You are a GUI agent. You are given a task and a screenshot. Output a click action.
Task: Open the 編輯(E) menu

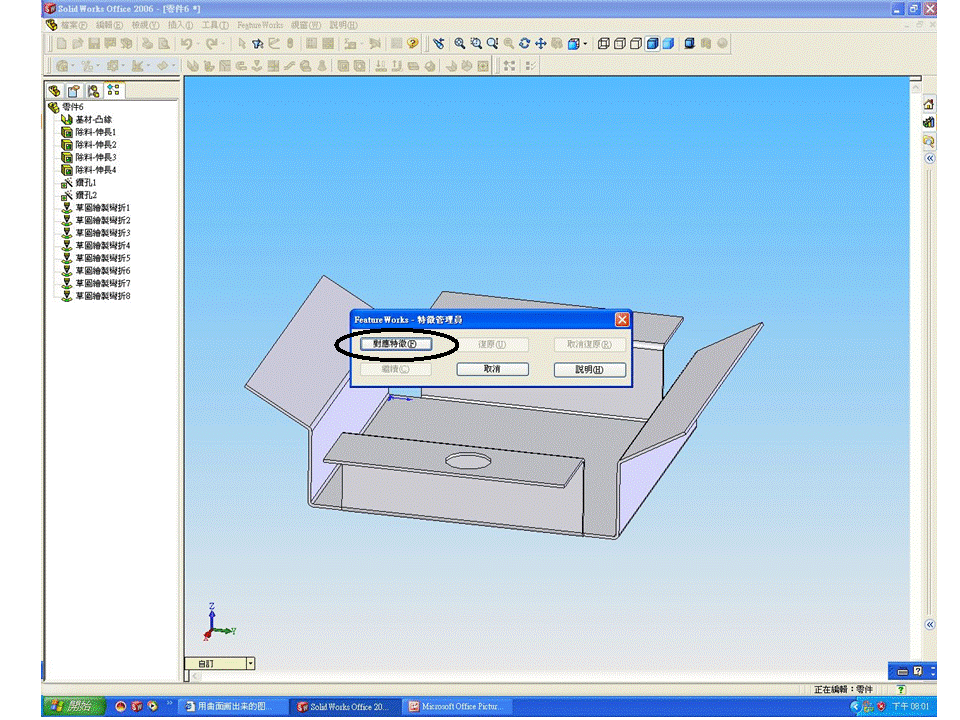click(x=109, y=25)
